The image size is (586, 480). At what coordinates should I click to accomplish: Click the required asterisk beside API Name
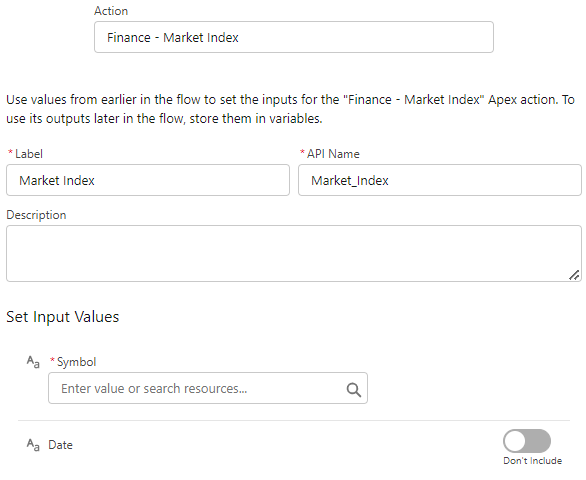tap(302, 152)
